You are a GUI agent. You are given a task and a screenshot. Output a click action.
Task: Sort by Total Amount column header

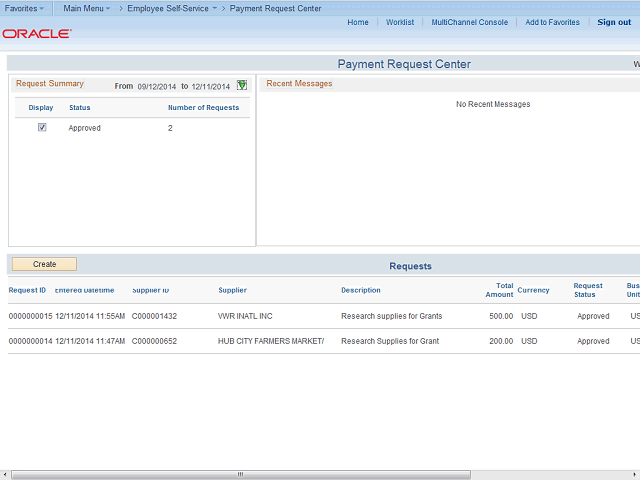coord(499,290)
